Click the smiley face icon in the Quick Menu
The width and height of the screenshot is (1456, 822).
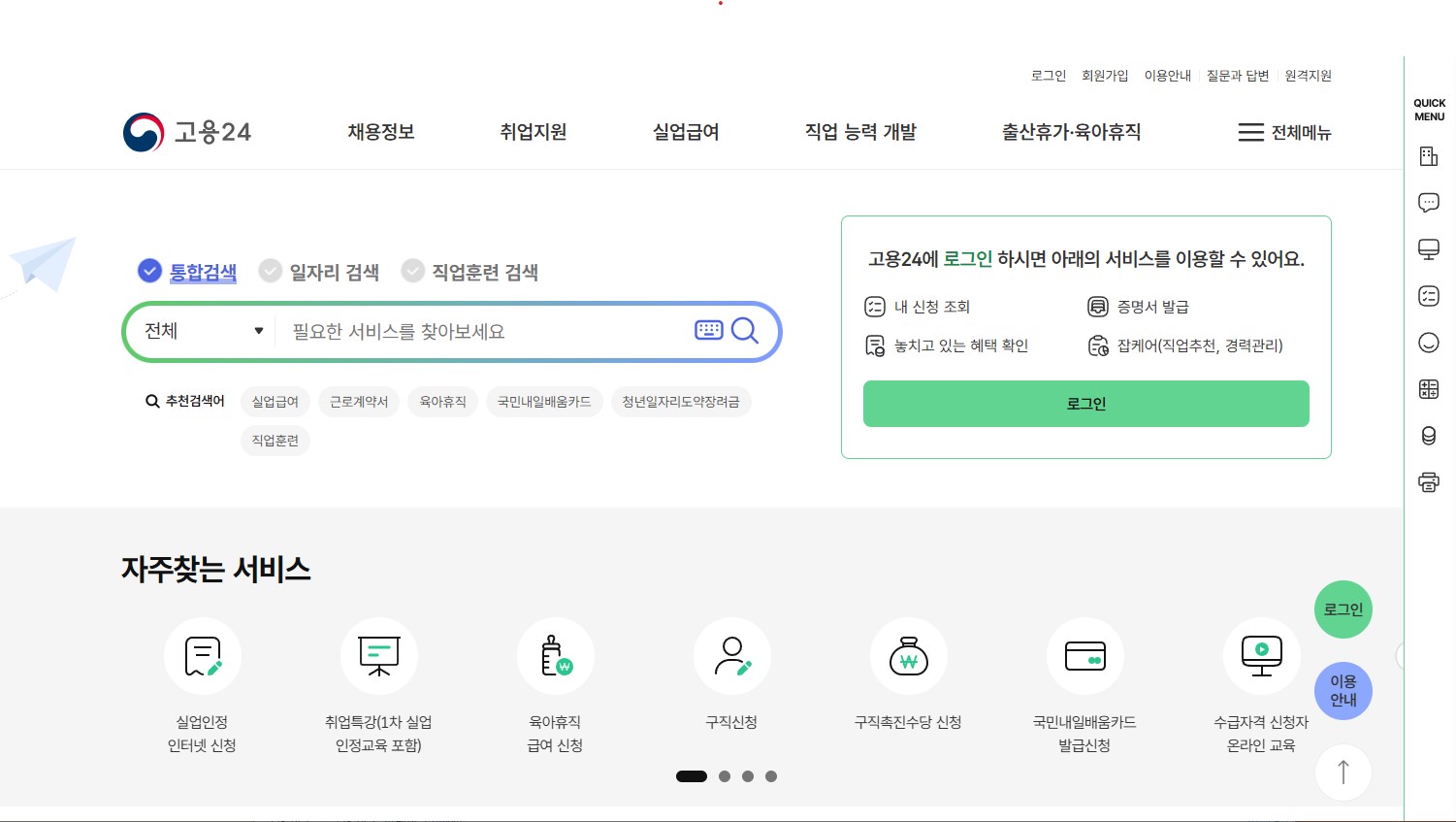(x=1428, y=342)
